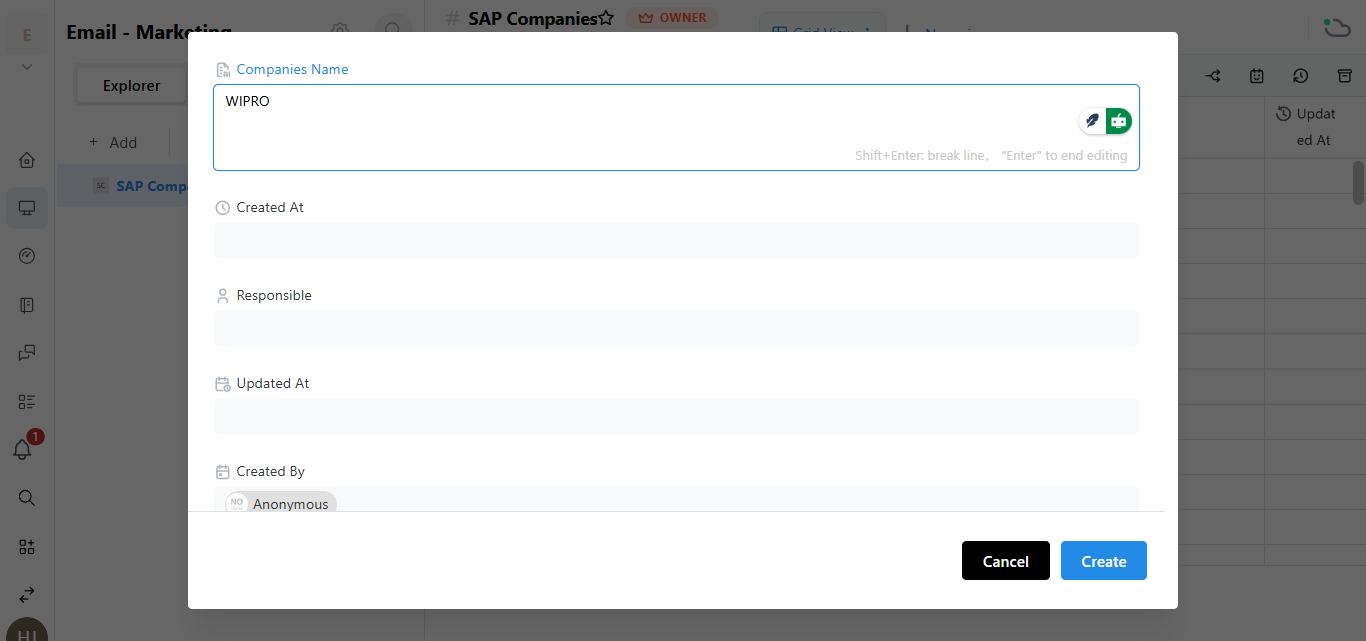1366x641 pixels.
Task: Click the swap arrows sidebar icon
Action: pyautogui.click(x=27, y=594)
